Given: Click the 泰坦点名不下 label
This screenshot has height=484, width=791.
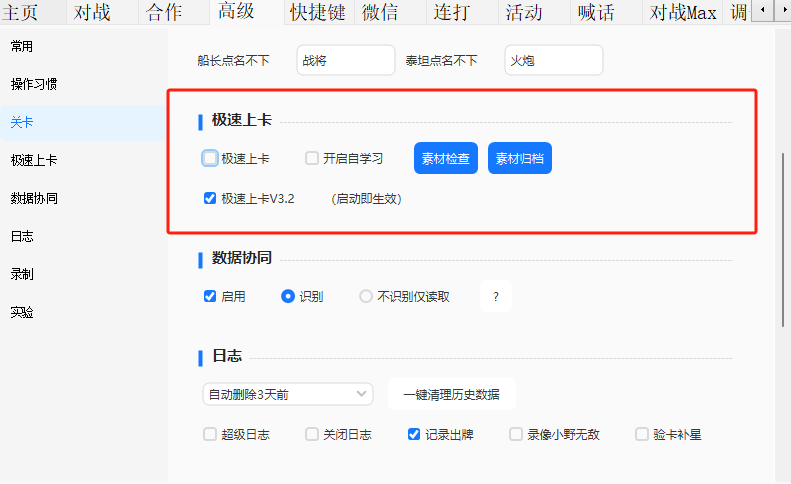Looking at the screenshot, I should 441,61.
